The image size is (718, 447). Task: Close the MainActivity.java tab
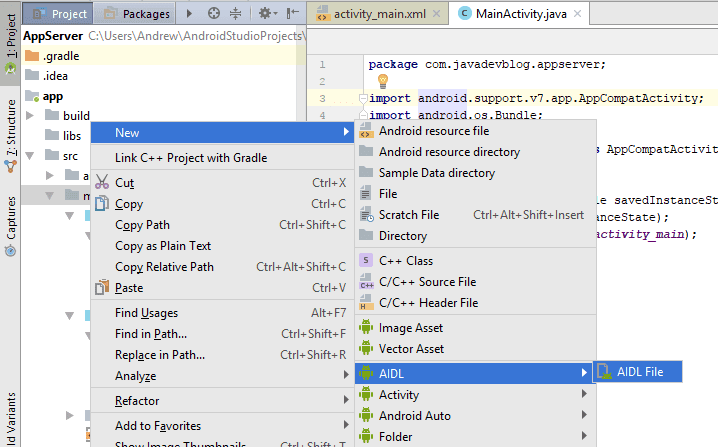[577, 14]
